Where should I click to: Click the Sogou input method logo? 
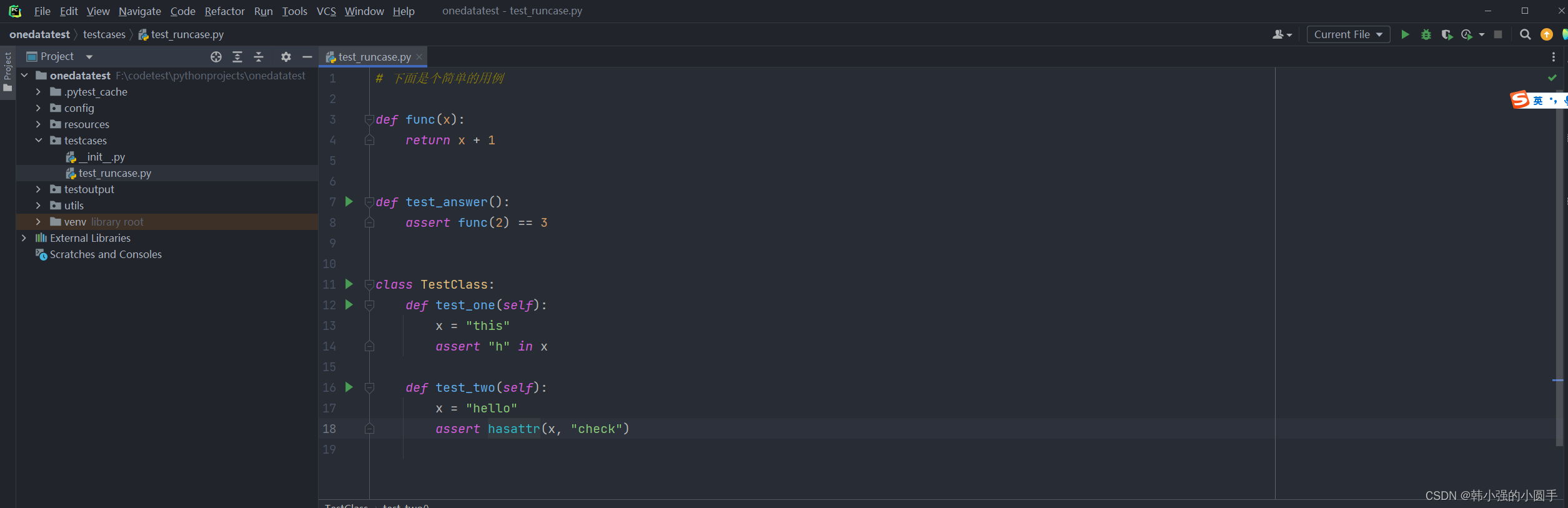(1520, 99)
